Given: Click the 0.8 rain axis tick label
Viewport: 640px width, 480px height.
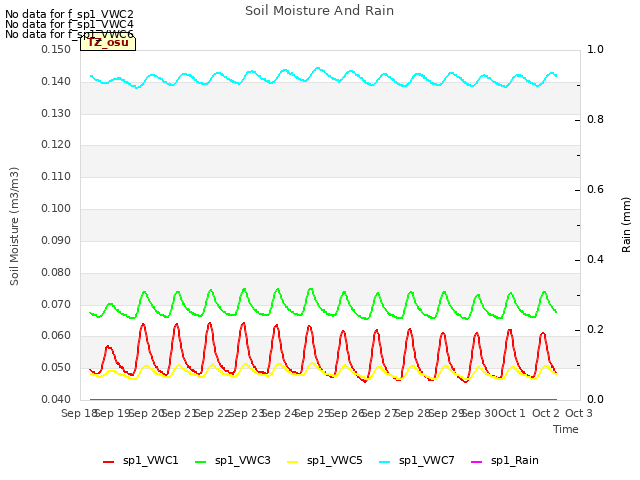Looking at the screenshot, I should [x=595, y=120].
